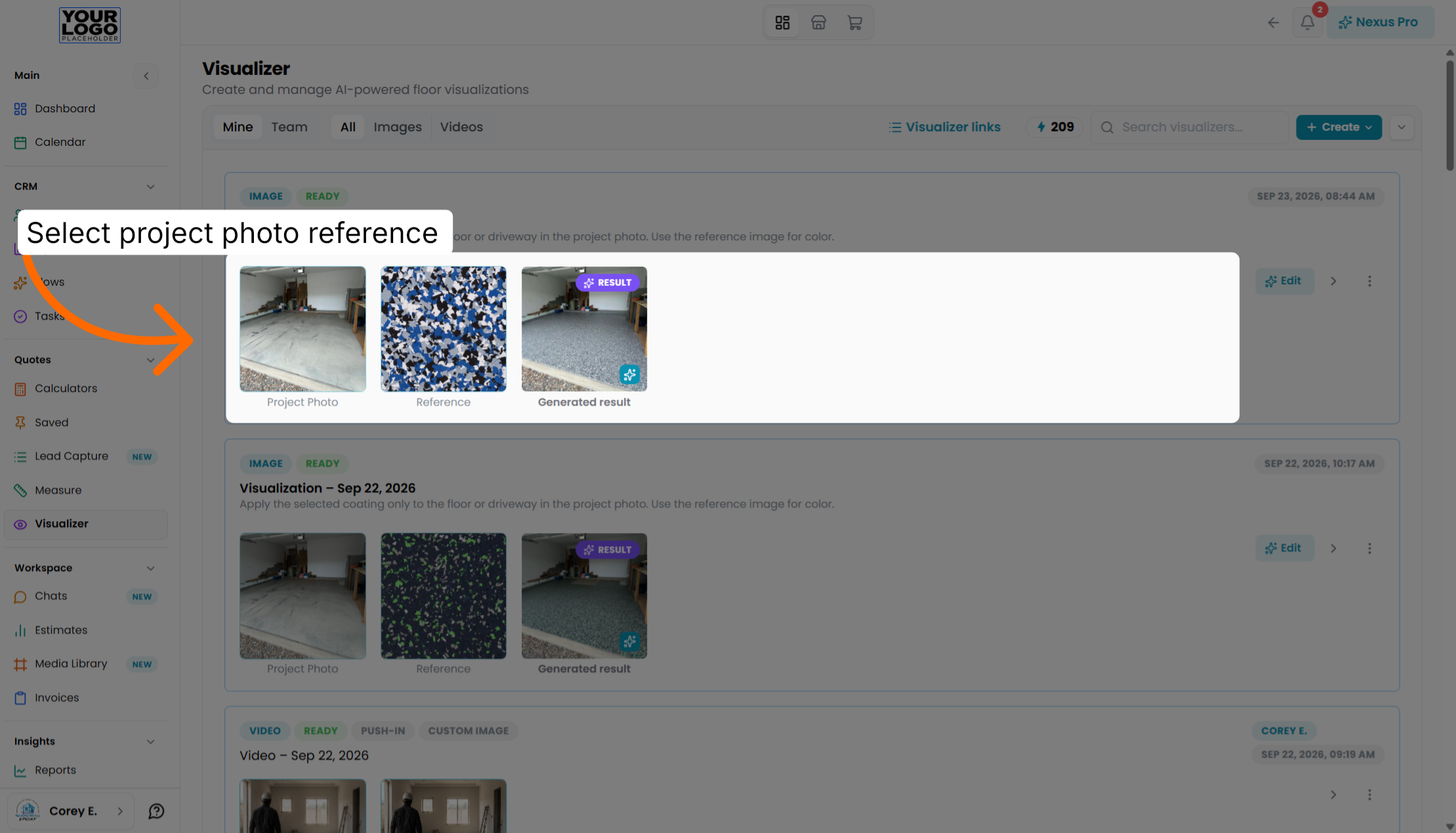Collapse the Quotes sidebar section
This screenshot has height=833, width=1456.
(x=150, y=360)
